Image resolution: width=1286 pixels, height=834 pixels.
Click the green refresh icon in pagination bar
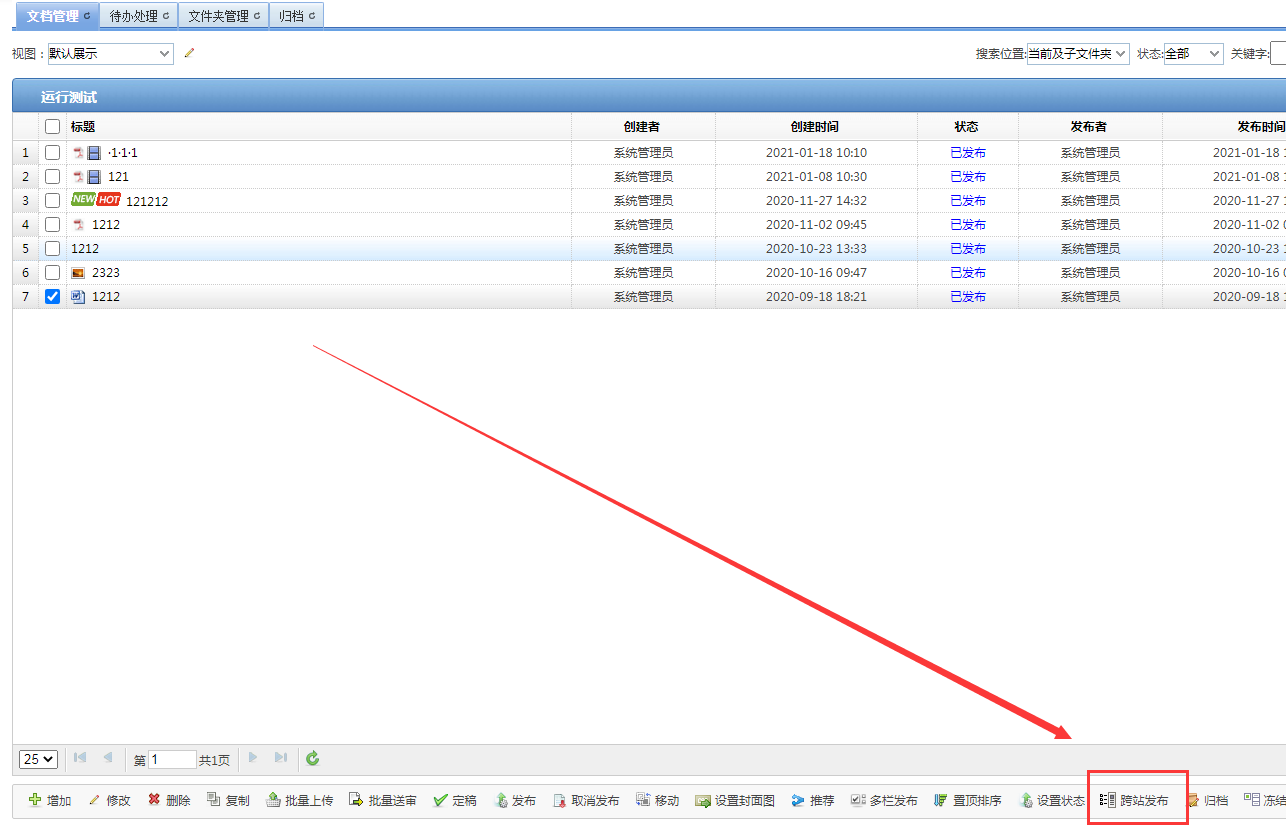click(313, 759)
